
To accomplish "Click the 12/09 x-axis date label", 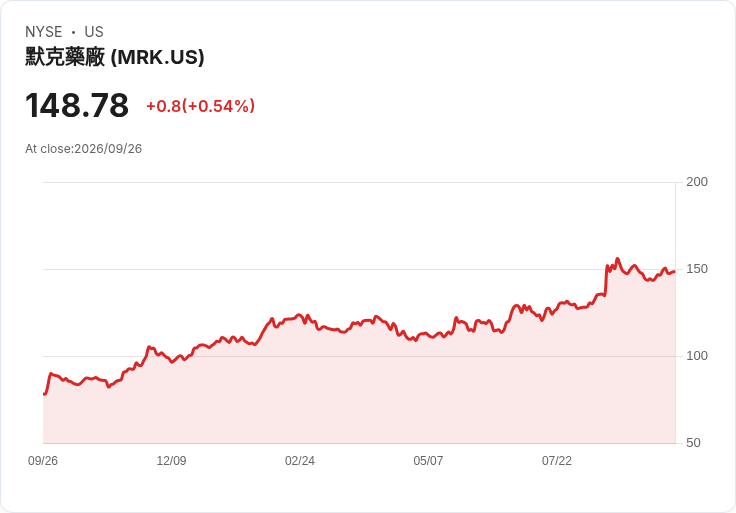I will point(171,461).
